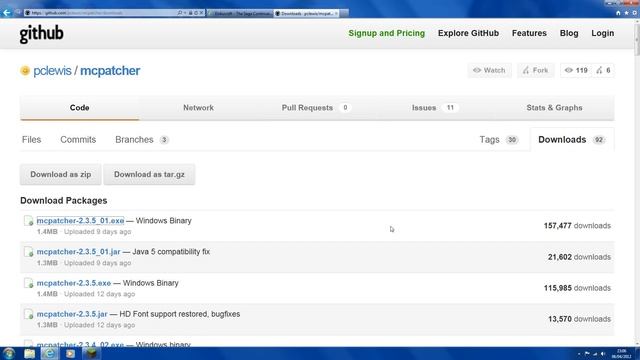Download mcpatcher-2.3.5.jar

[x=72, y=314]
